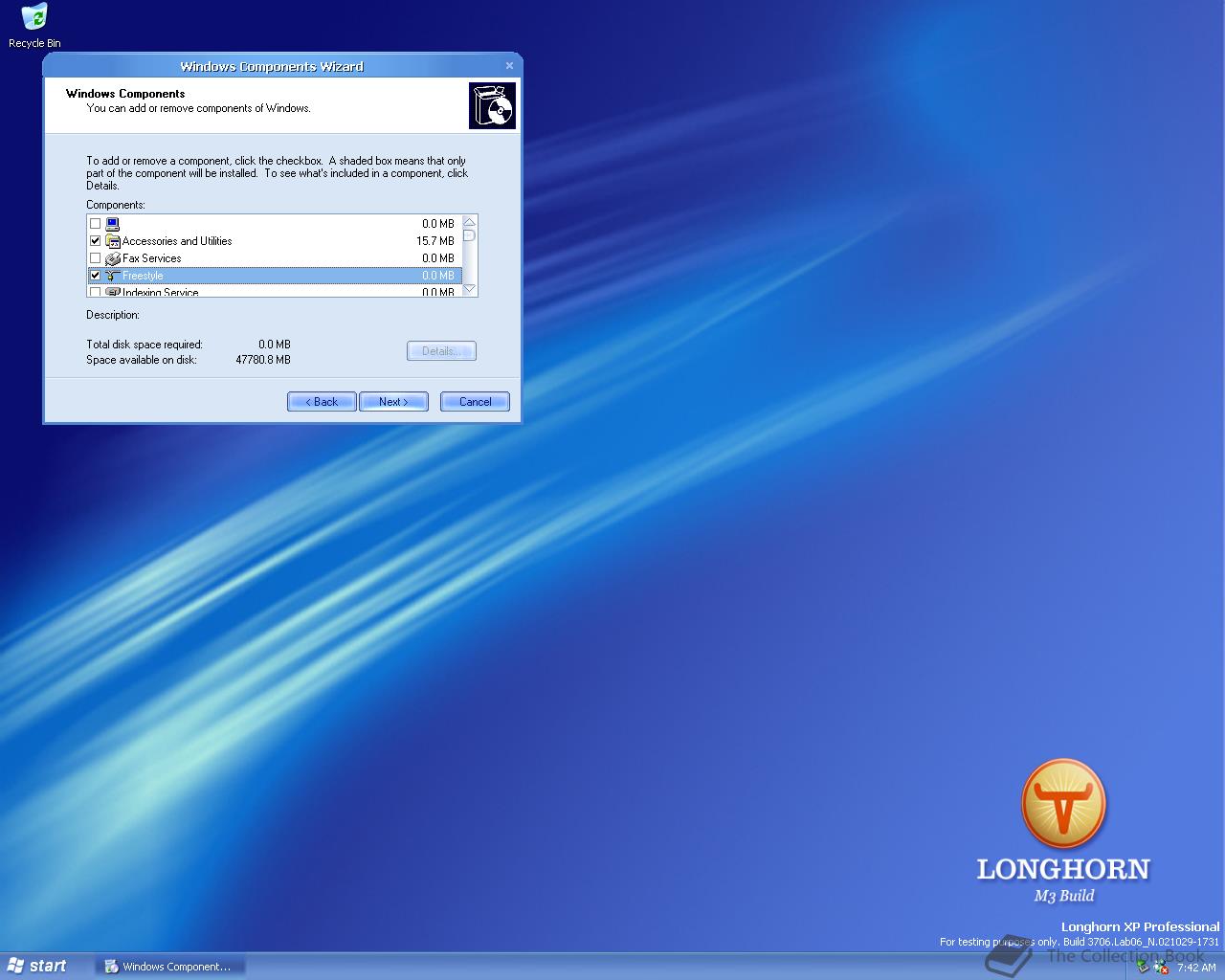Uncheck the Accessories and Utilities checkbox

[95, 241]
